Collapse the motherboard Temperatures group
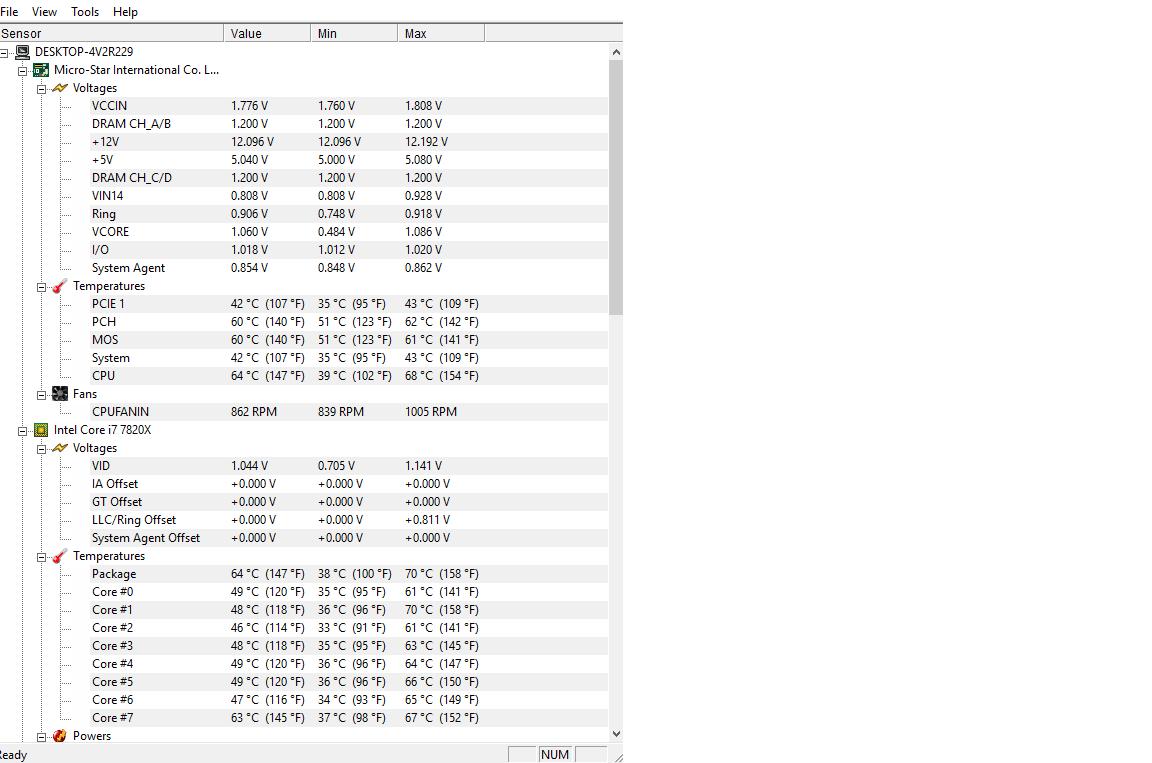Image resolution: width=1152 pixels, height=763 pixels. [42, 287]
